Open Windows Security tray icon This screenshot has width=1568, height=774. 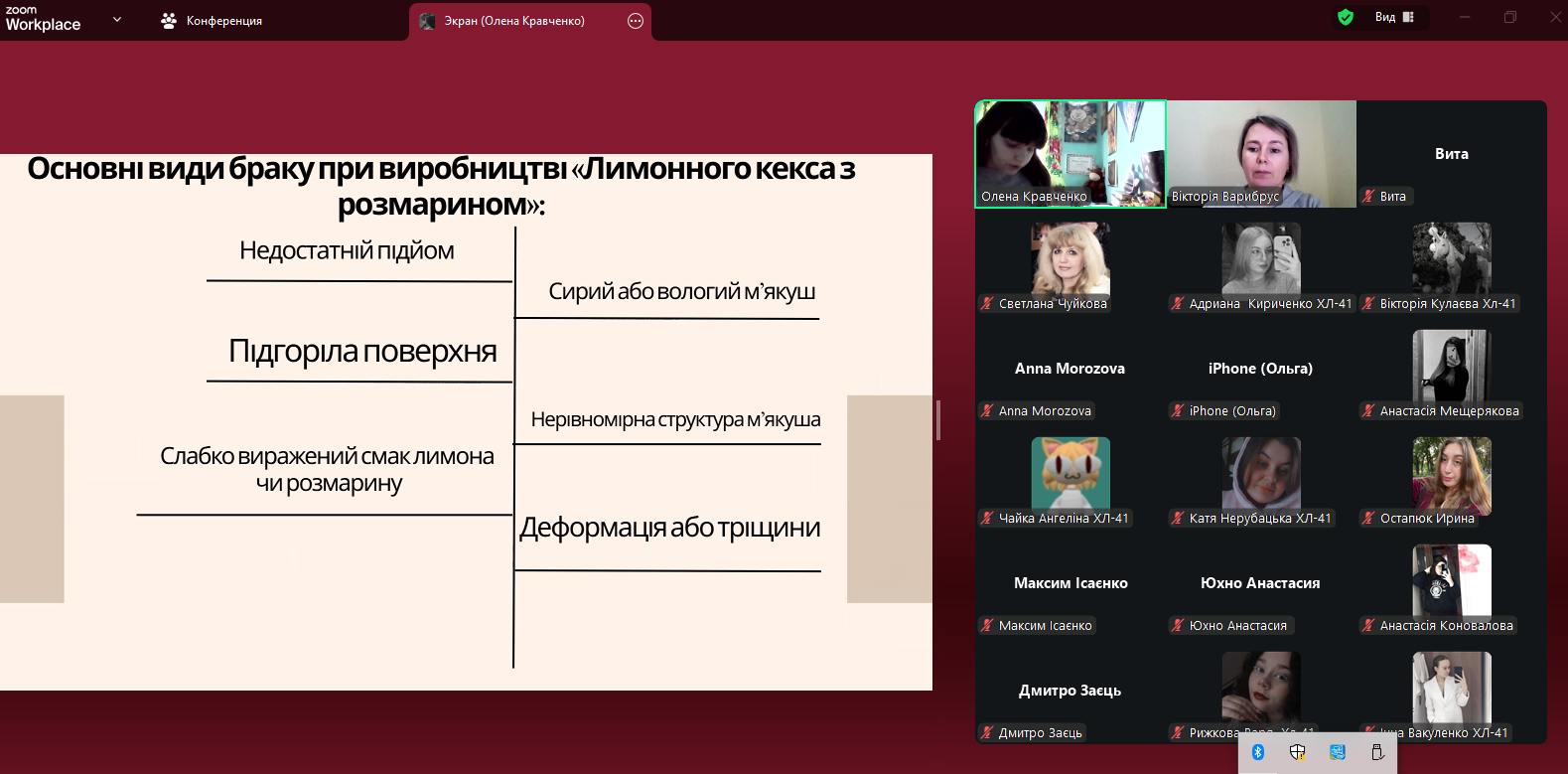[1297, 752]
